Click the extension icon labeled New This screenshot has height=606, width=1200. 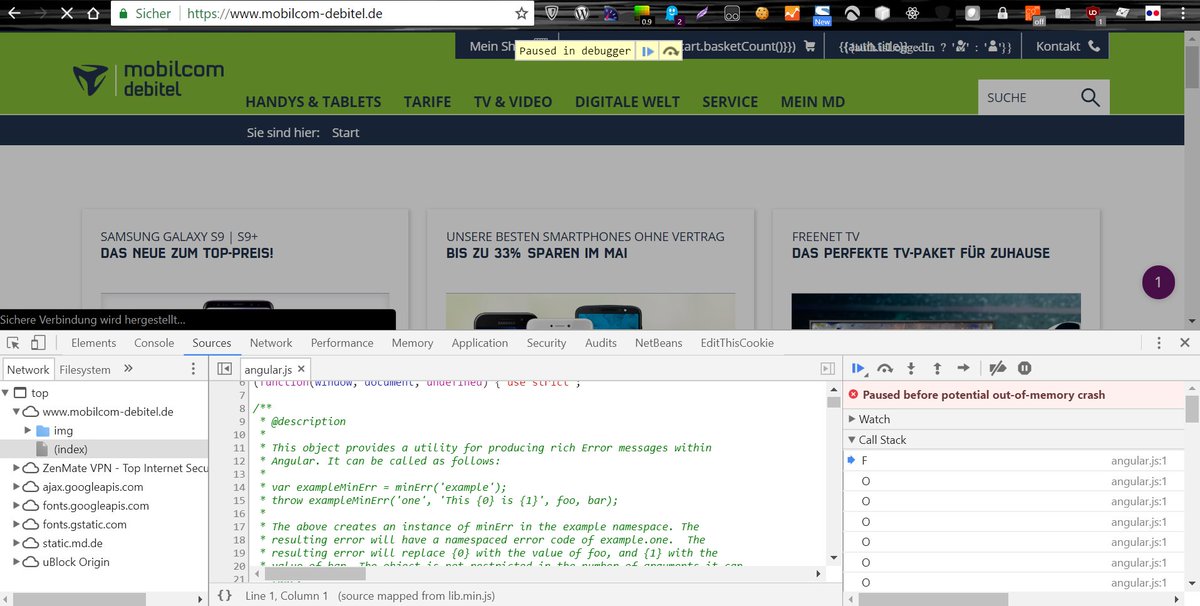(x=822, y=14)
